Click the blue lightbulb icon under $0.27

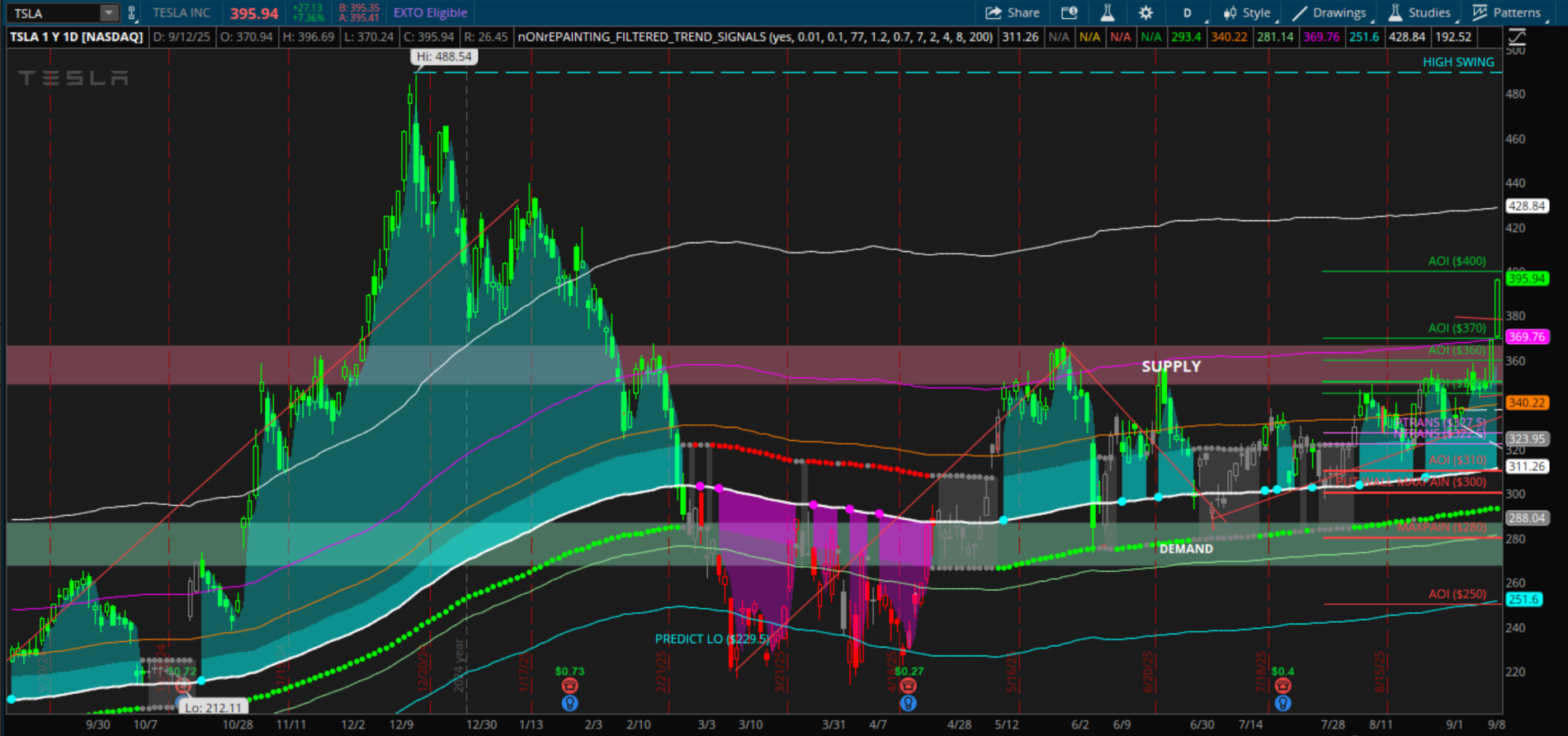click(x=908, y=703)
